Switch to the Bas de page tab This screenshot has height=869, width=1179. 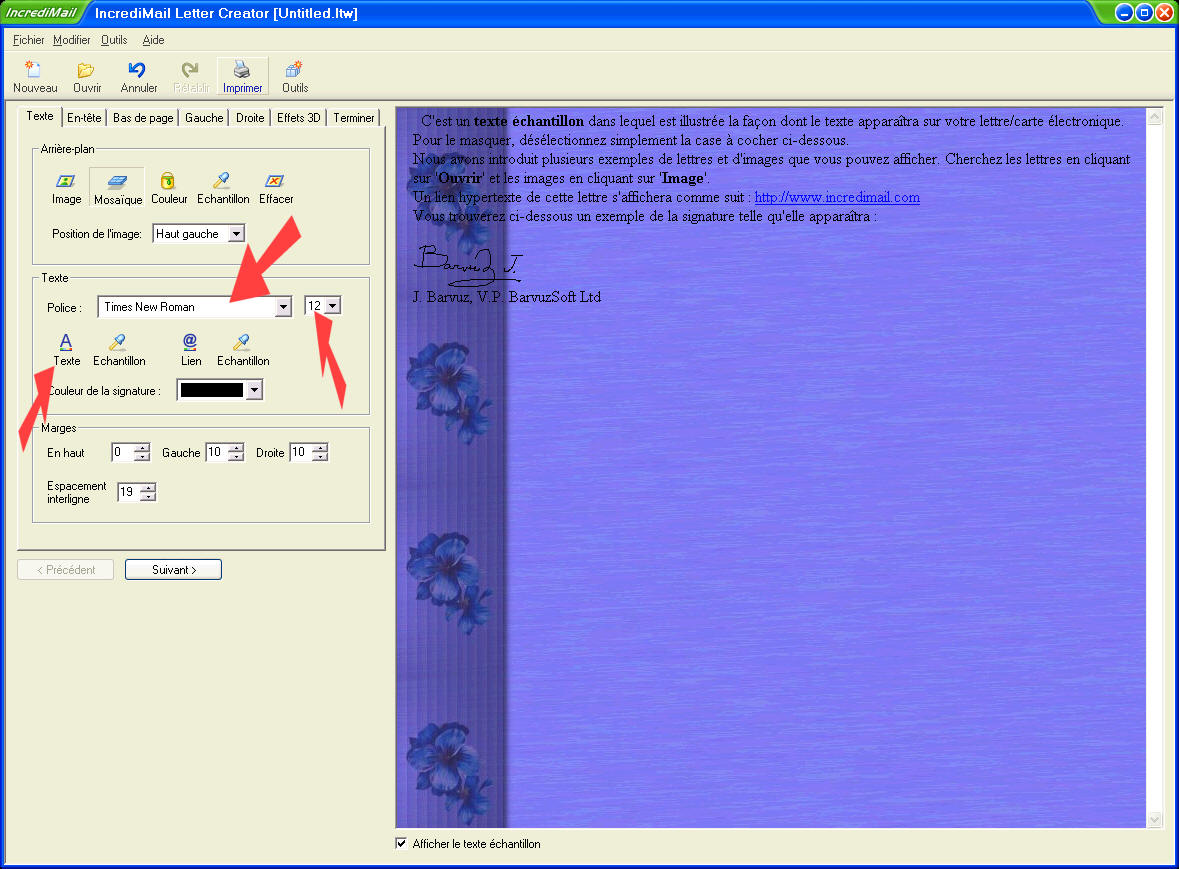pos(143,118)
